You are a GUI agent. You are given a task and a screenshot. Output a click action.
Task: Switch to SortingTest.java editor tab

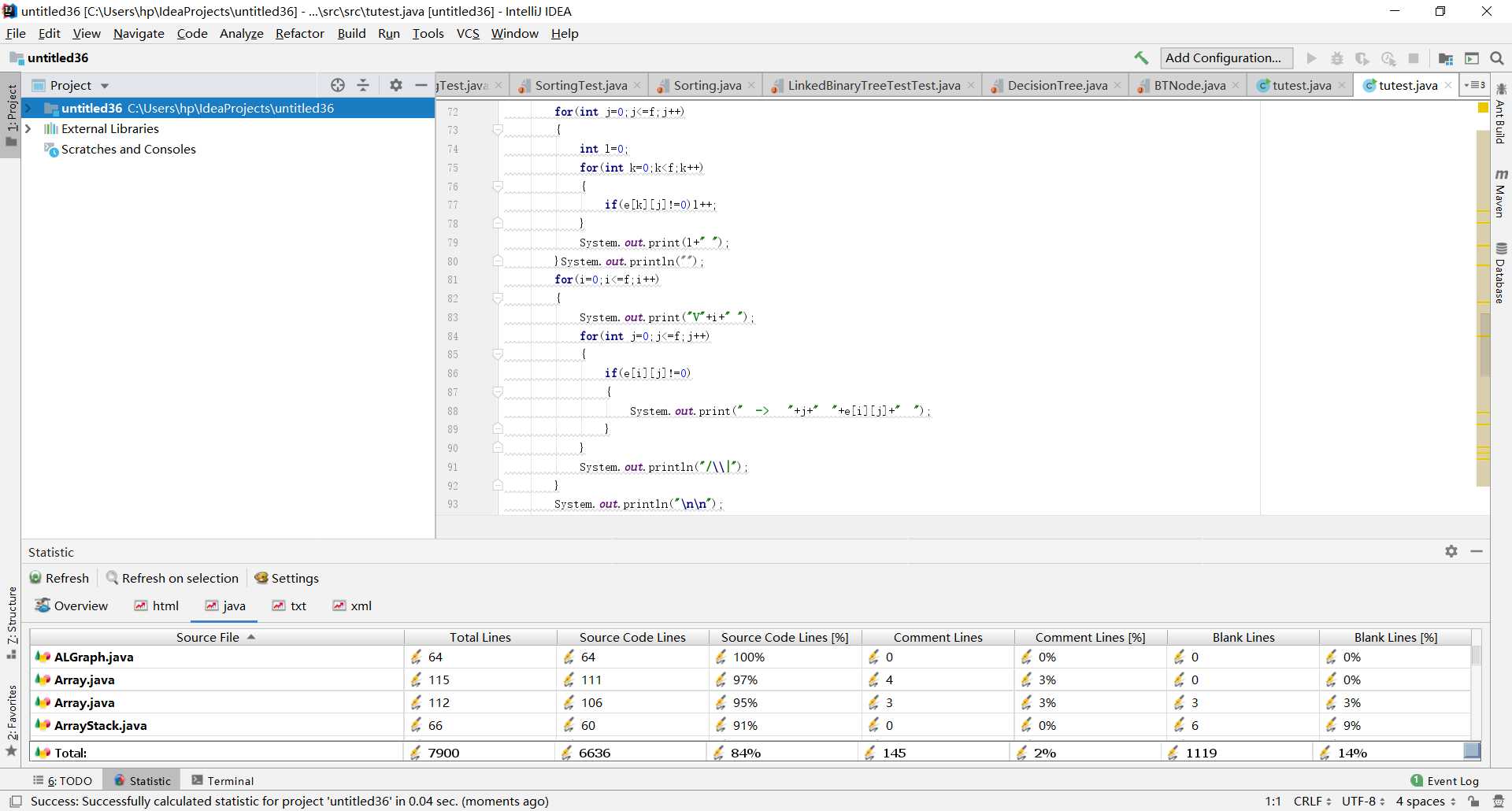pos(580,85)
